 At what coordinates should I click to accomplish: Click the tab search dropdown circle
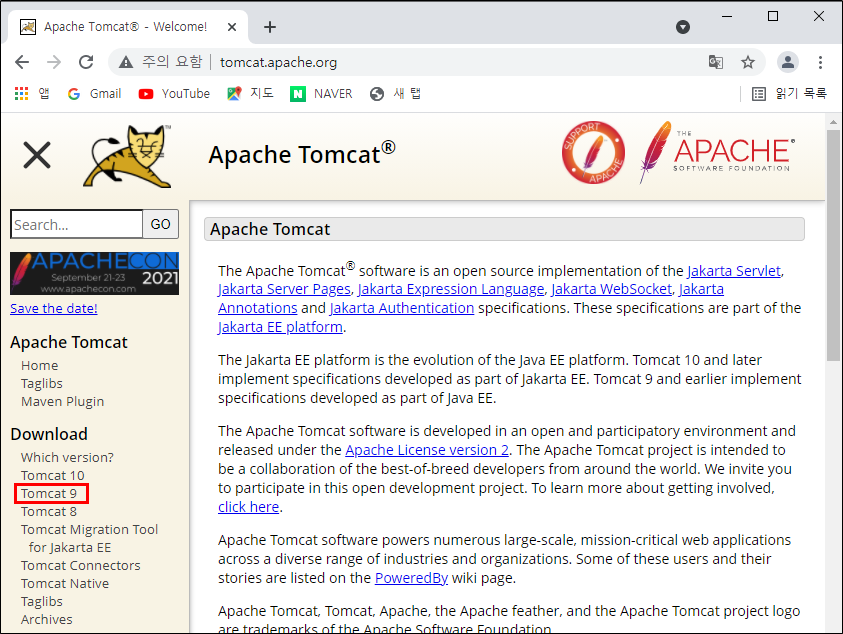click(683, 27)
